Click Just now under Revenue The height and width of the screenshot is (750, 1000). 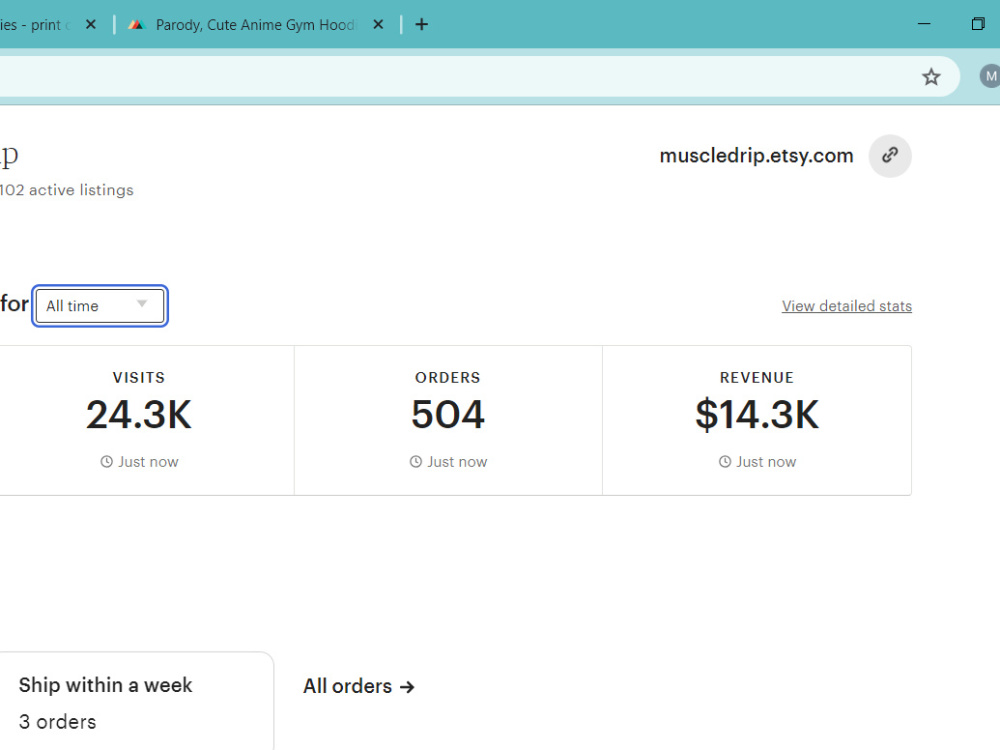758,462
